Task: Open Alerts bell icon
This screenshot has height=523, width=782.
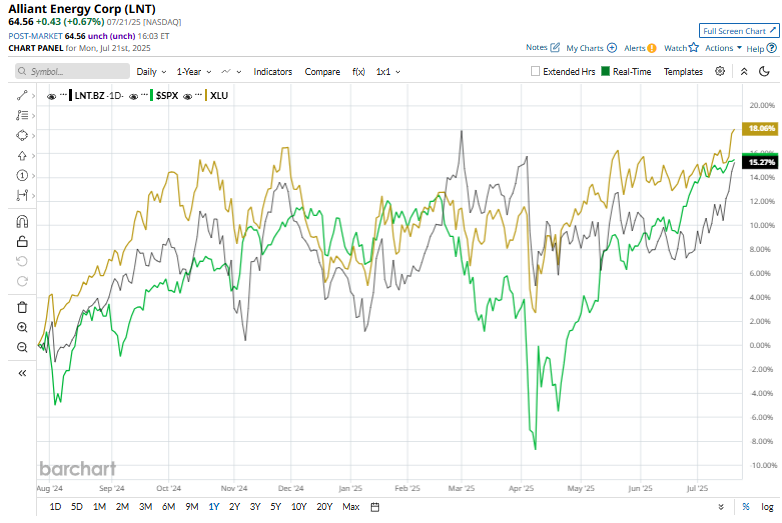Action: pos(651,48)
